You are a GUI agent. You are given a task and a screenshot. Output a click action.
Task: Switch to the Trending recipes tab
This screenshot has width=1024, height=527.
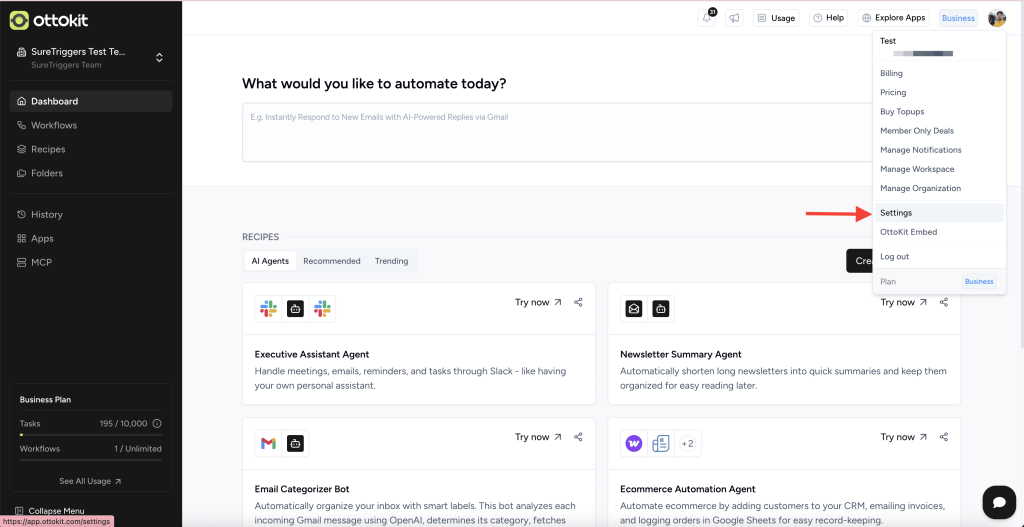point(391,261)
